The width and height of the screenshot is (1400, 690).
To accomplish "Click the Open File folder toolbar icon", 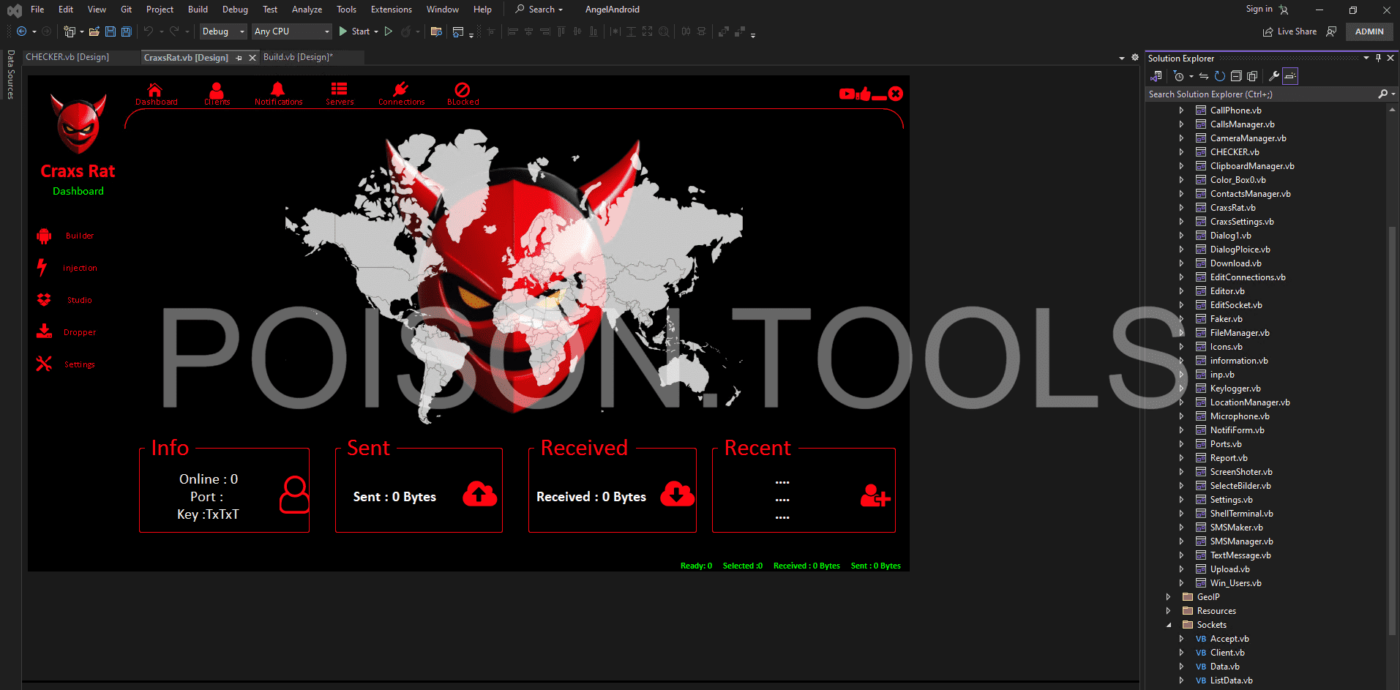I will pos(94,32).
